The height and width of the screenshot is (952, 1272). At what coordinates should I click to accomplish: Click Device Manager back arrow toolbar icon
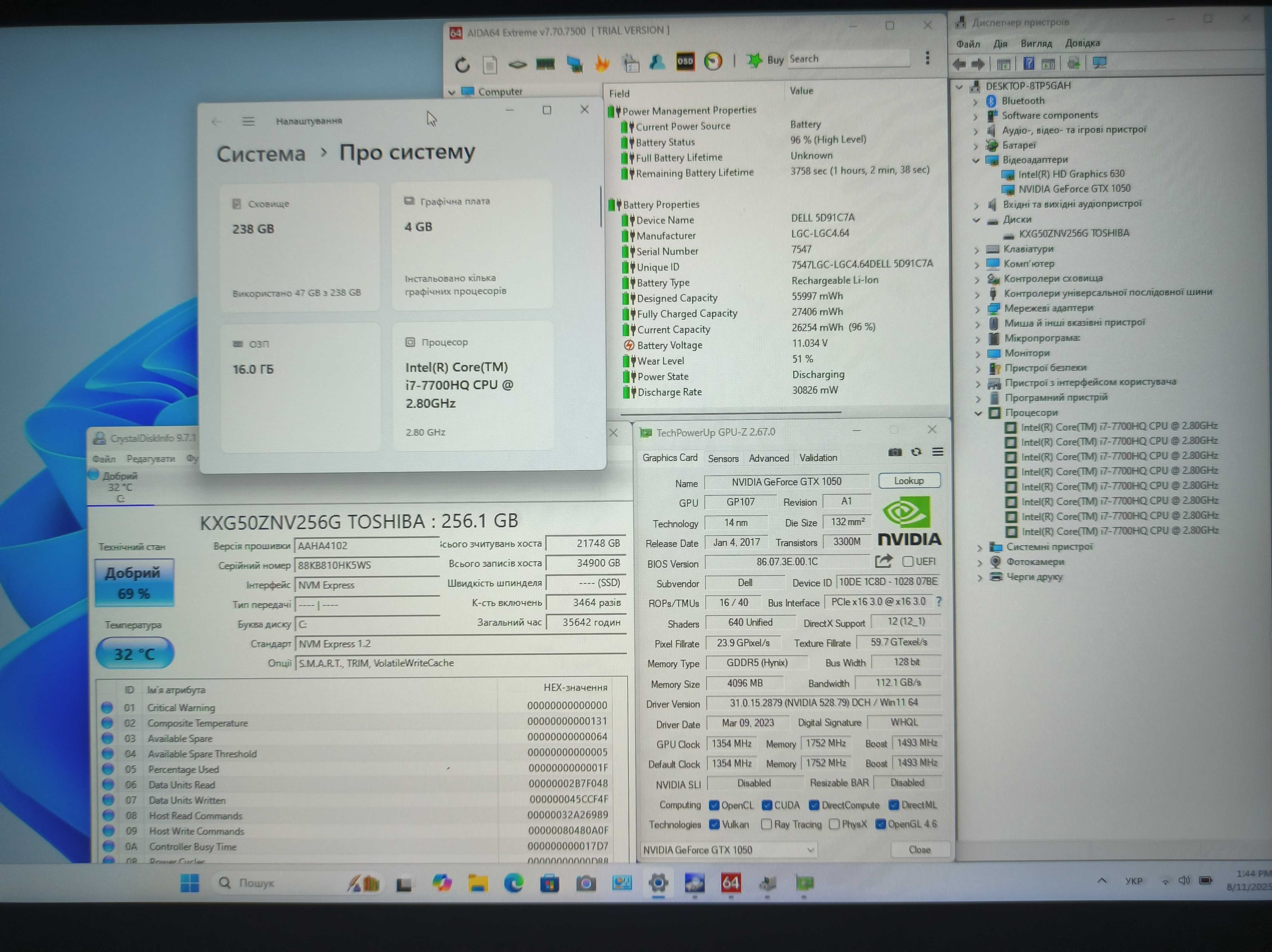[959, 64]
